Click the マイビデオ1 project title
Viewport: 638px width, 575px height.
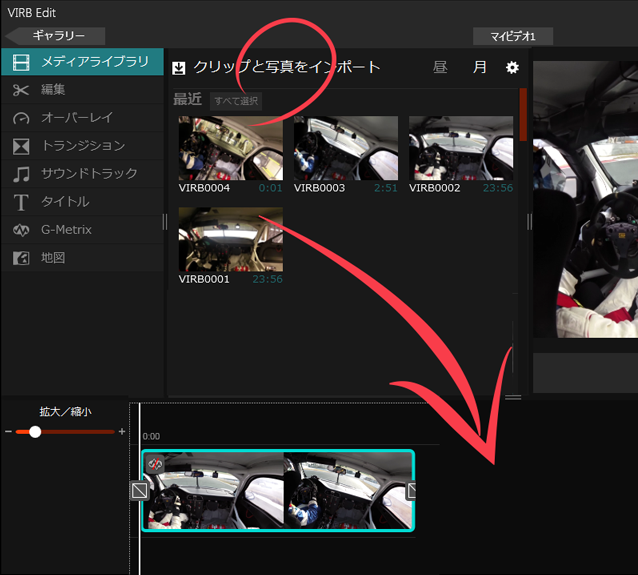513,36
